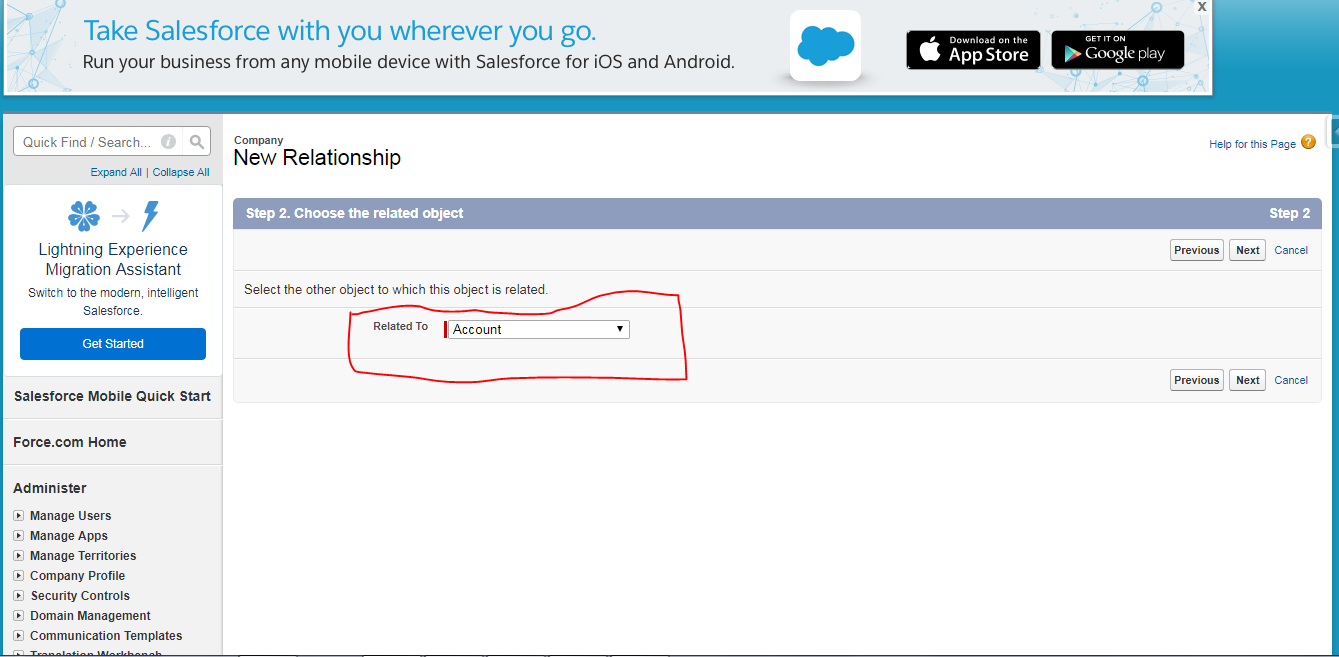Open the Help for this Page link

[1252, 144]
